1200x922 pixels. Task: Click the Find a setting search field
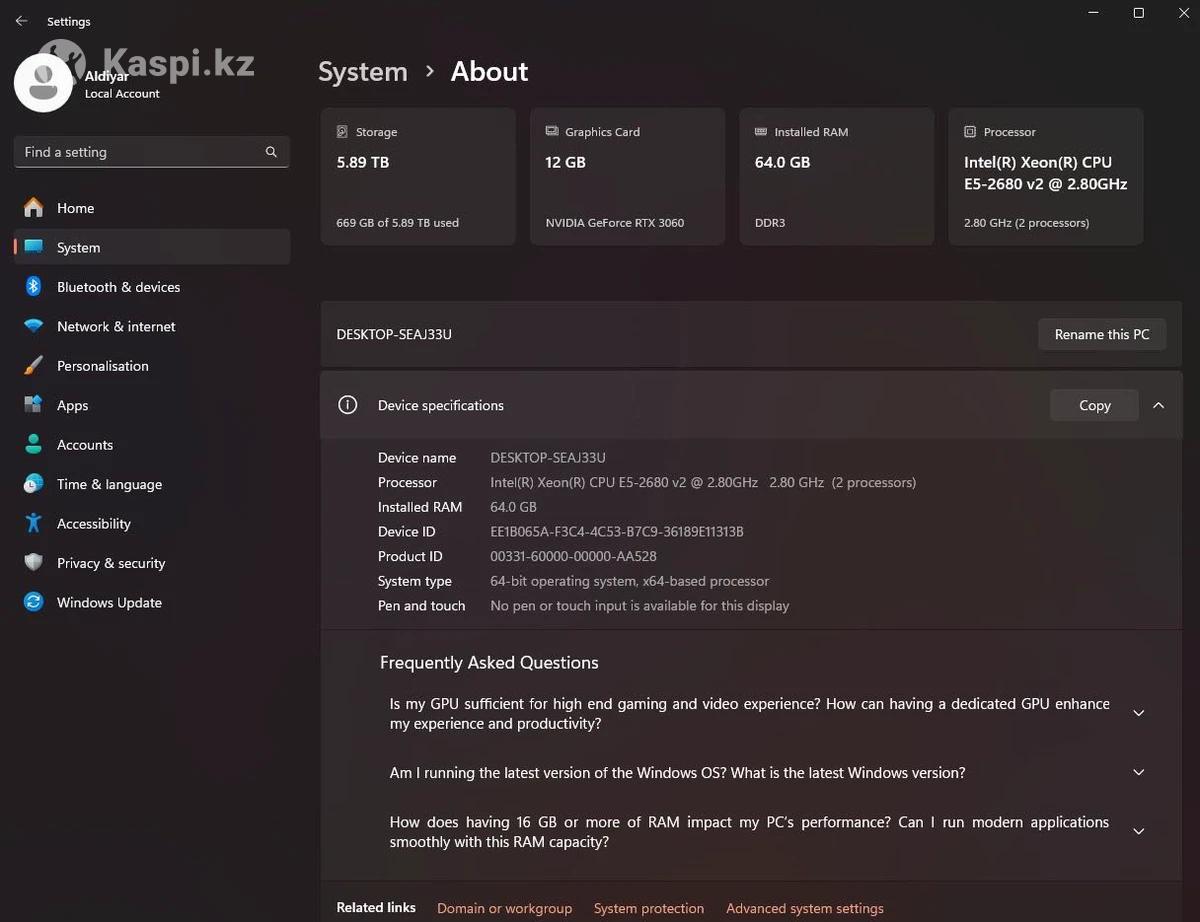tap(138, 152)
